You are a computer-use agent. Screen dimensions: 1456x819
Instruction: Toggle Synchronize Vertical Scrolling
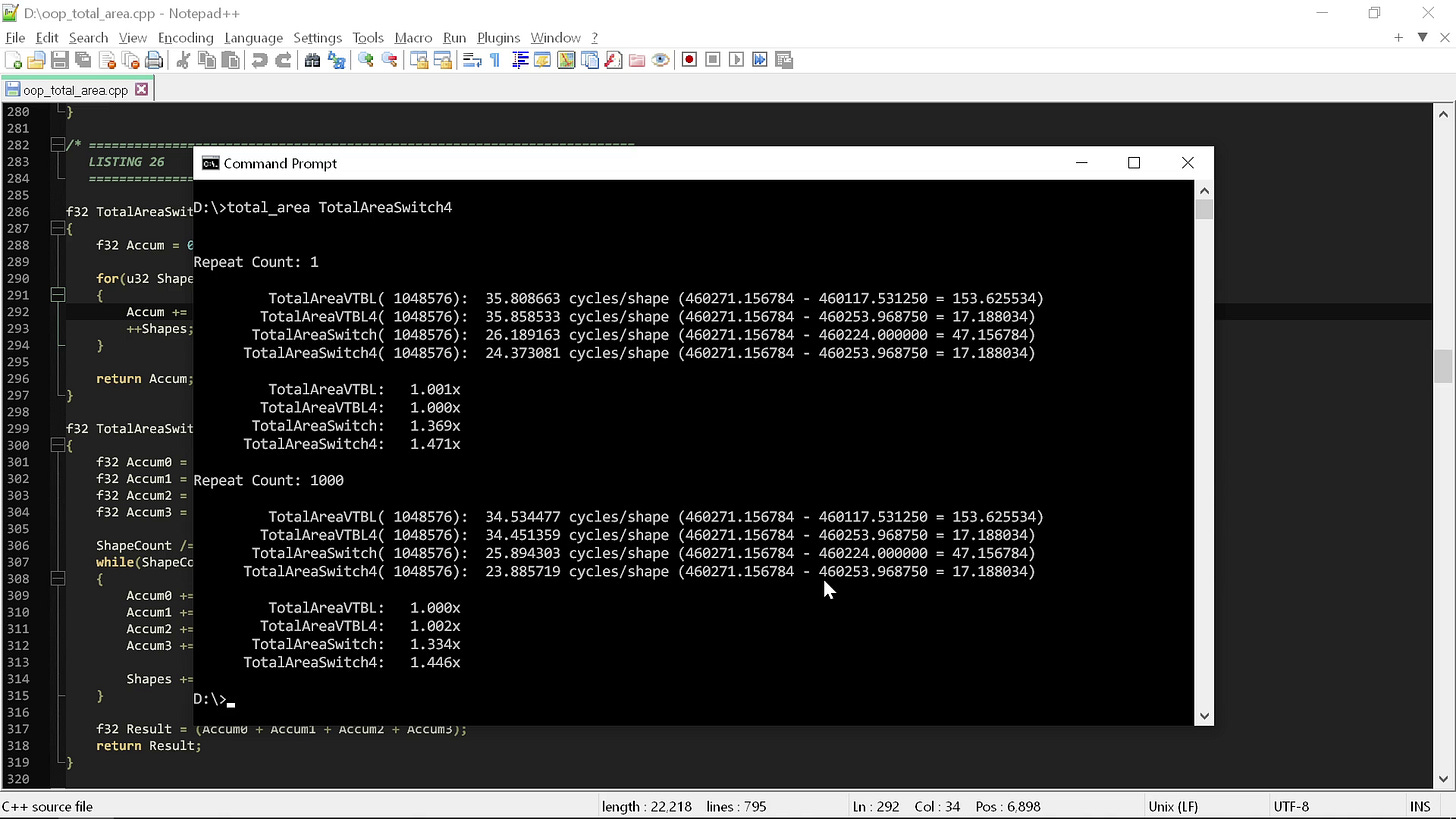click(x=418, y=60)
